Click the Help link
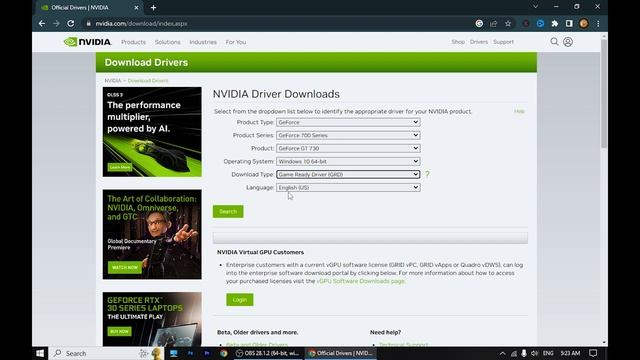The height and width of the screenshot is (360, 640). 519,111
